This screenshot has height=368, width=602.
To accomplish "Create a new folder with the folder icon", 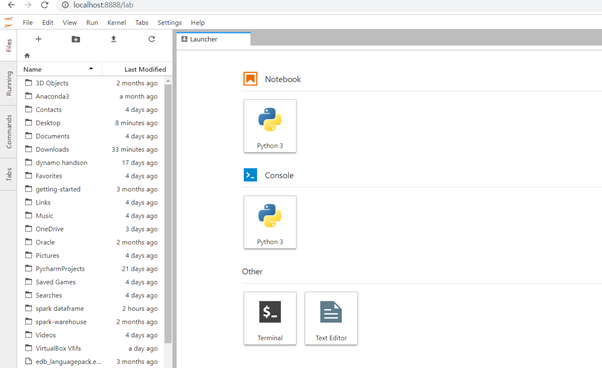I will pyautogui.click(x=76, y=39).
